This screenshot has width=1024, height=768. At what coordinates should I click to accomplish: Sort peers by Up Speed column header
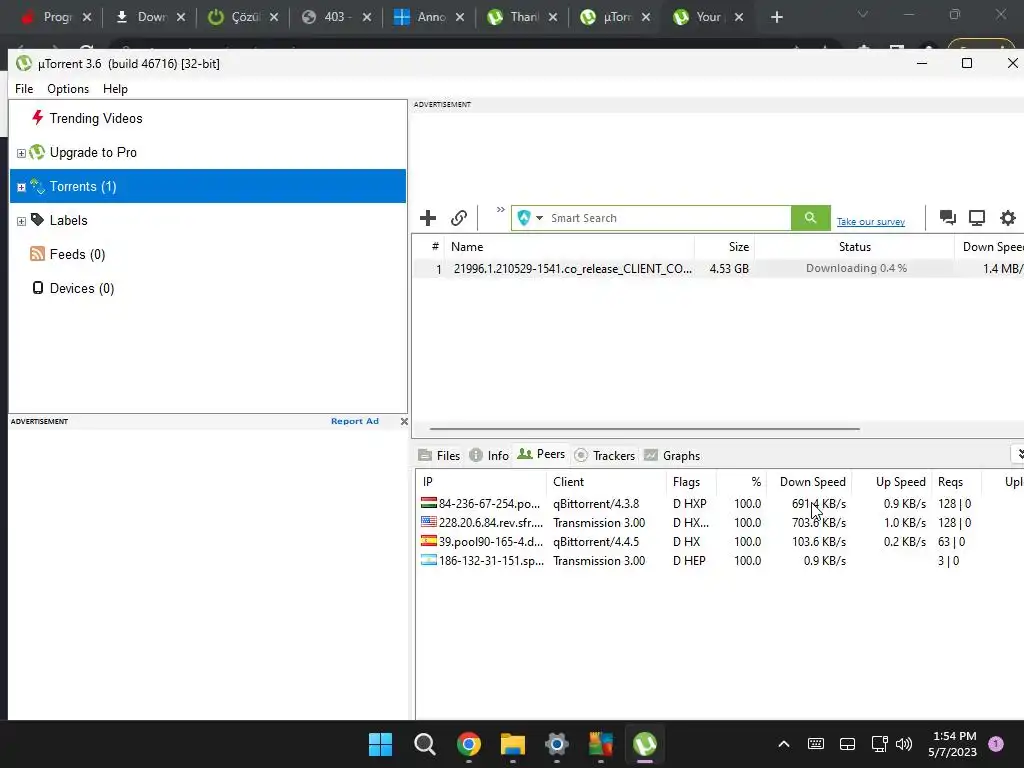tap(891, 482)
